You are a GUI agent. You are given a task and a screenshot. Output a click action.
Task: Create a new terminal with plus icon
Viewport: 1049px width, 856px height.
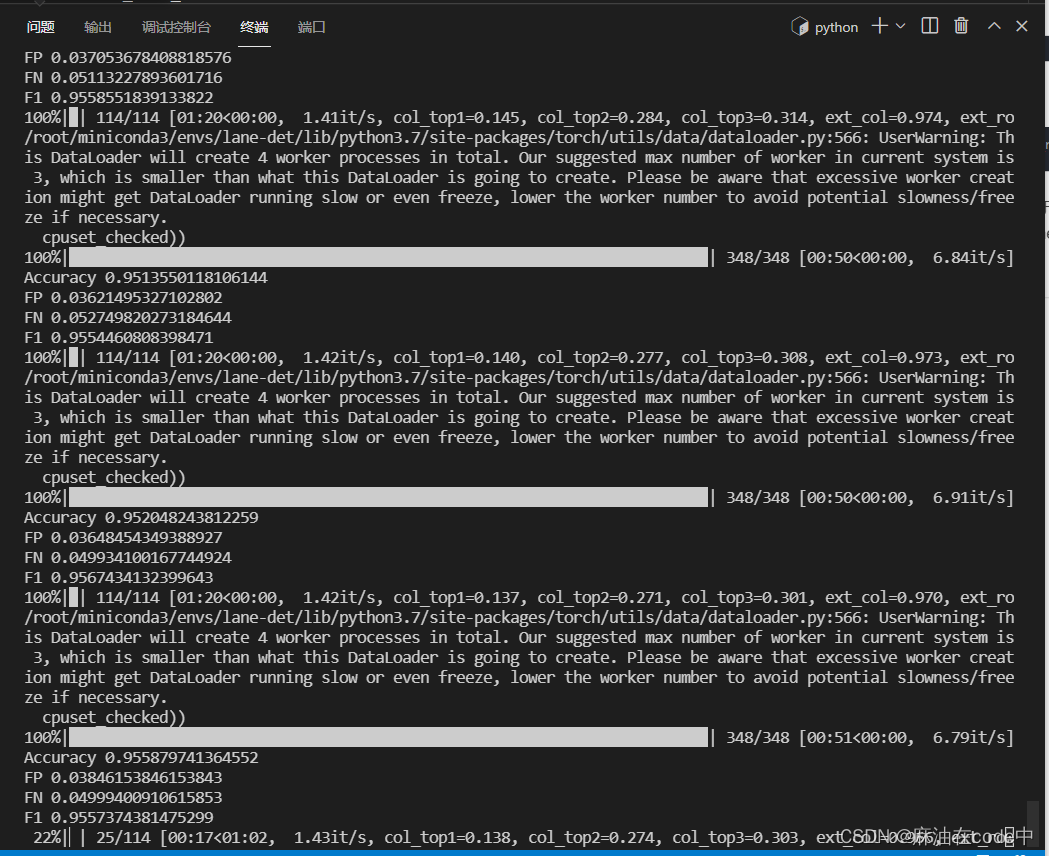pos(880,26)
